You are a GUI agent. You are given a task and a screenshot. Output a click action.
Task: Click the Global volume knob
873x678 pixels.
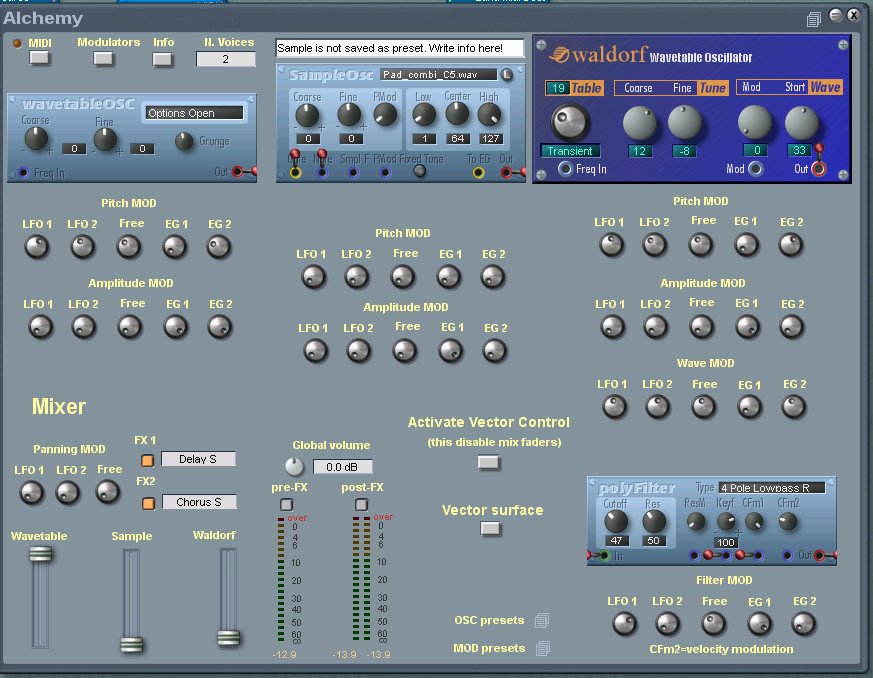pyautogui.click(x=295, y=466)
